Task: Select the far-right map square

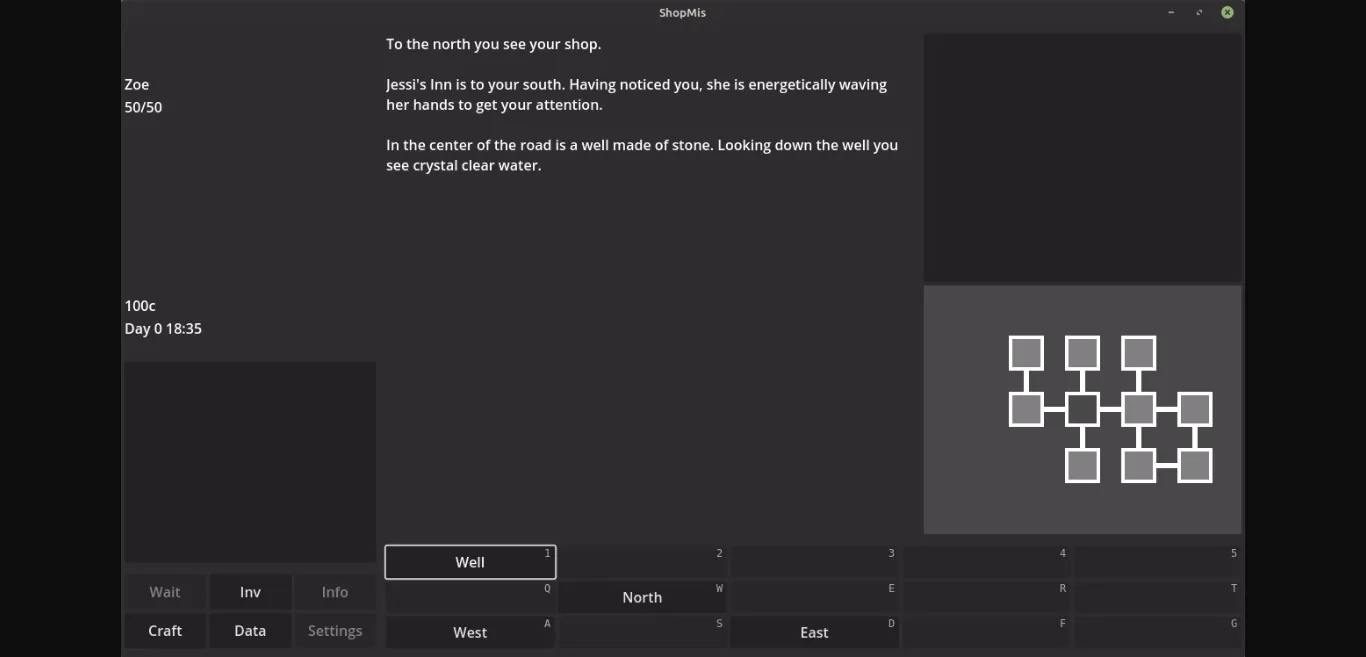Action: tap(1194, 408)
